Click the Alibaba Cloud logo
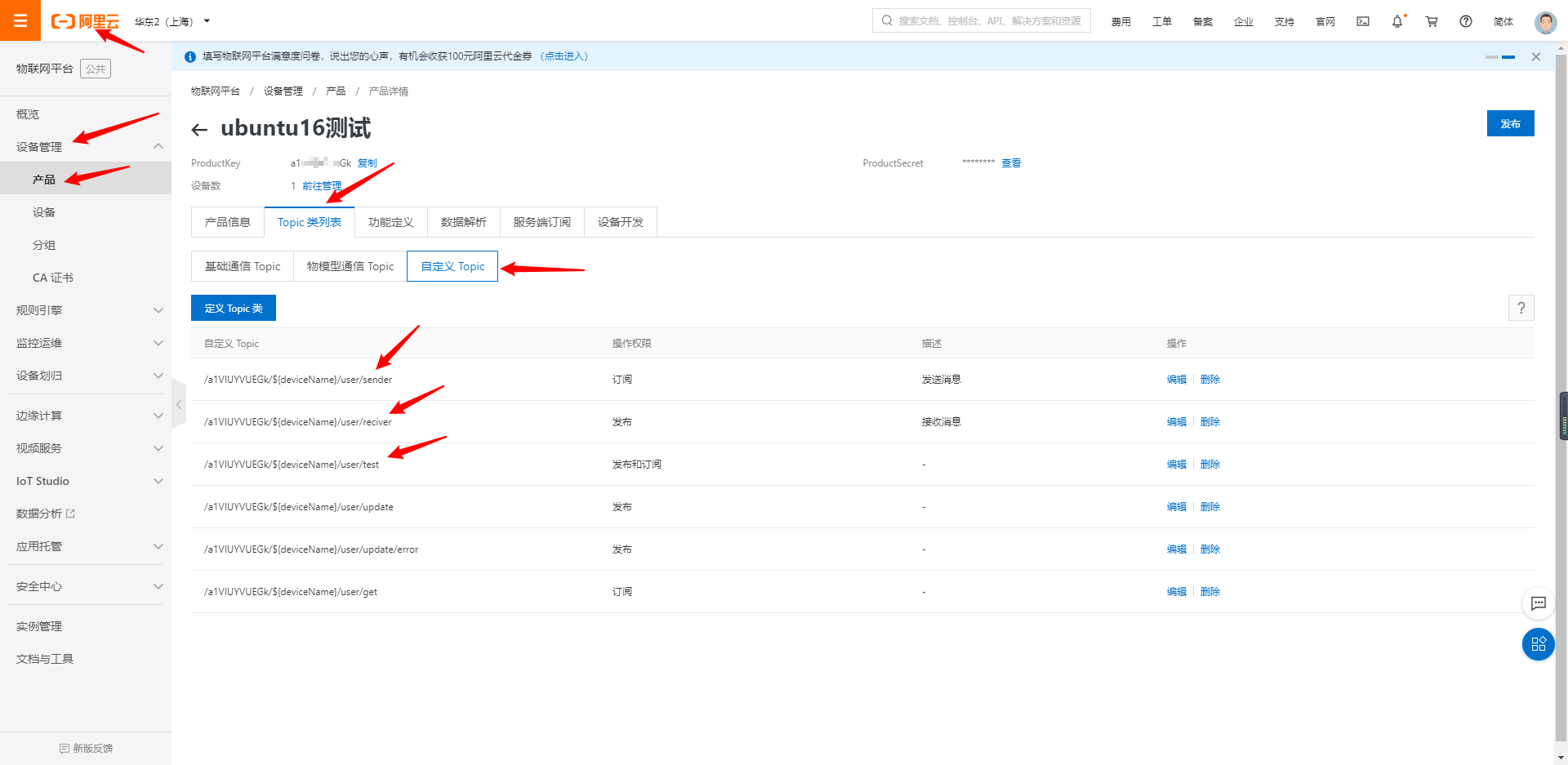 pyautogui.click(x=85, y=21)
